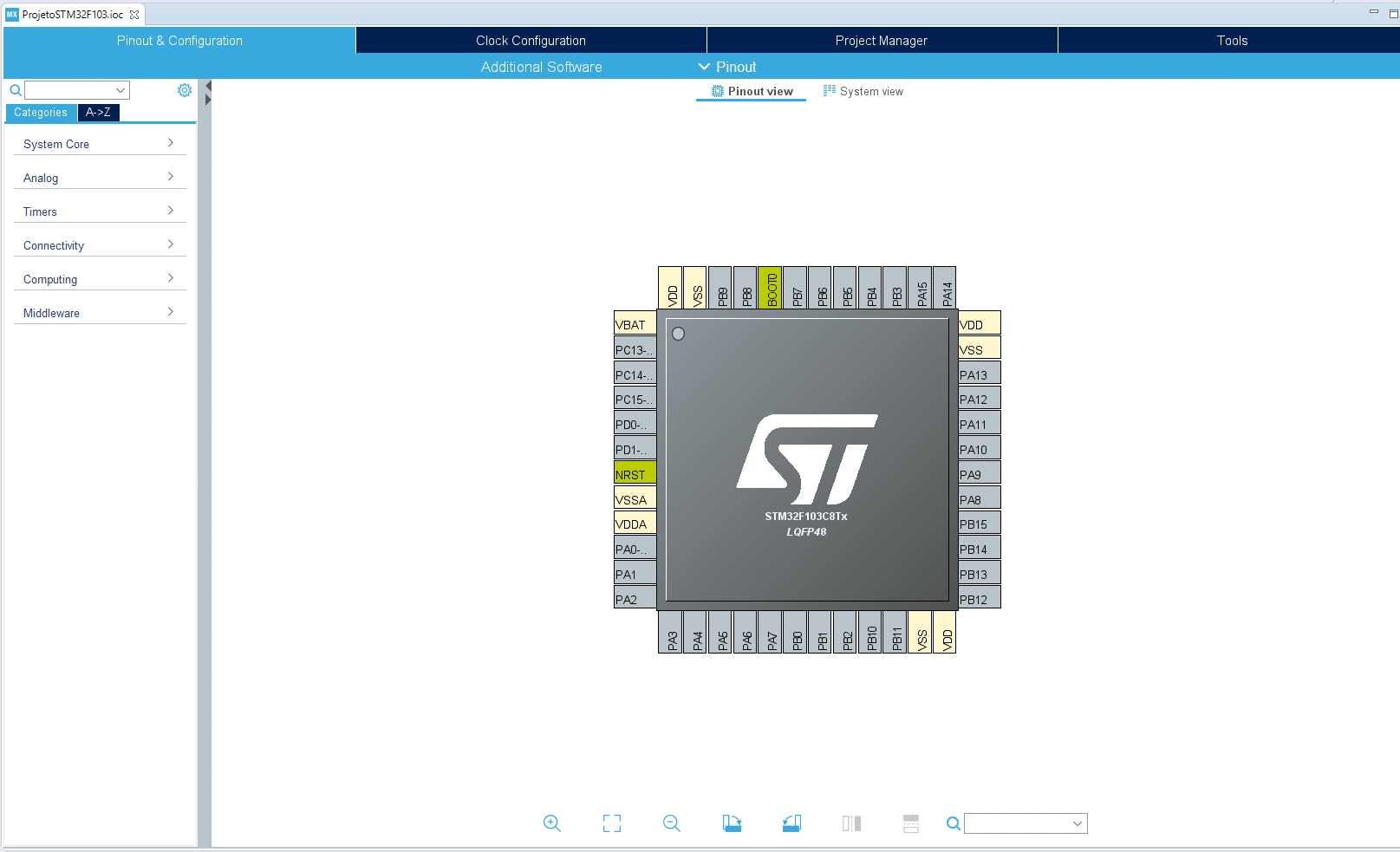Select the PB12 pin
Viewport: 1400px width, 852px height.
pos(980,599)
